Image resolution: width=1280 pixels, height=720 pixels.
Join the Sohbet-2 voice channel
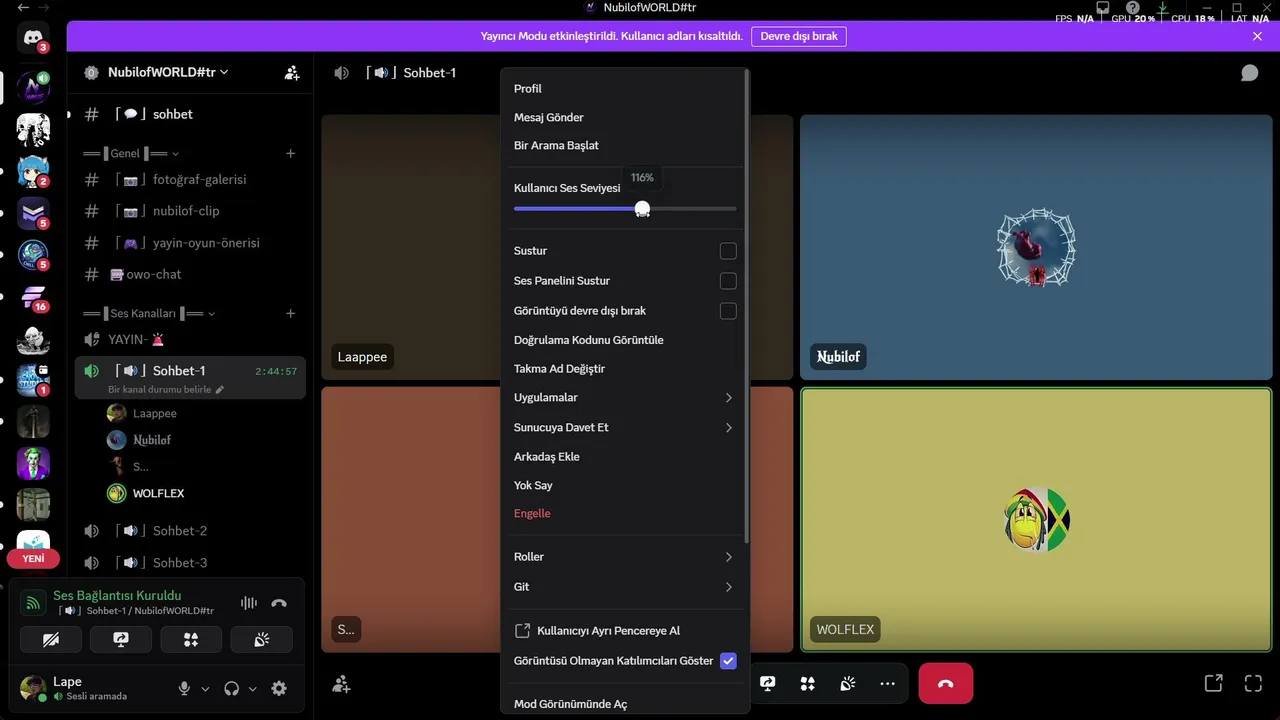coord(190,531)
